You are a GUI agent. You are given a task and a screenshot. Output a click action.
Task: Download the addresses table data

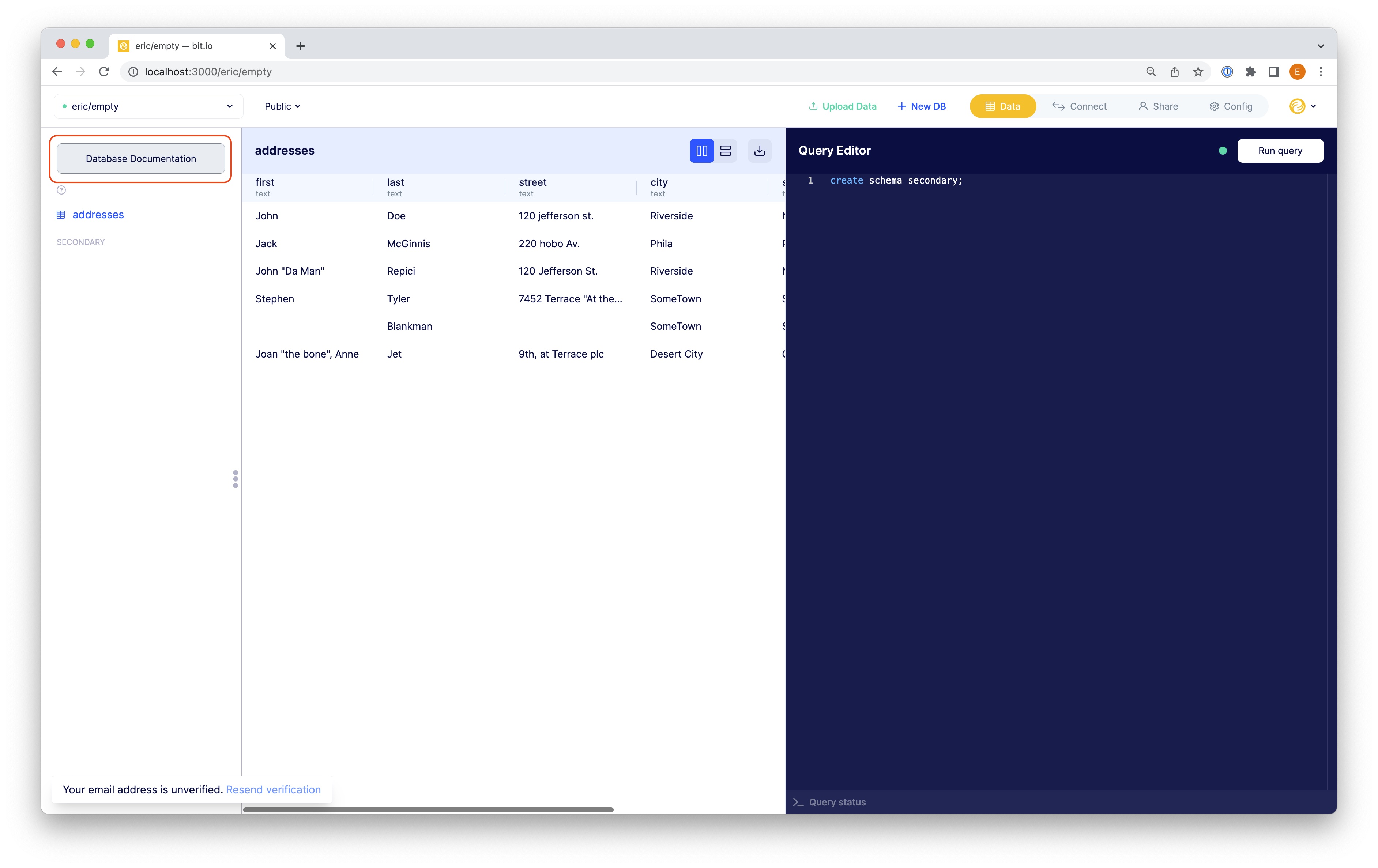pos(759,151)
